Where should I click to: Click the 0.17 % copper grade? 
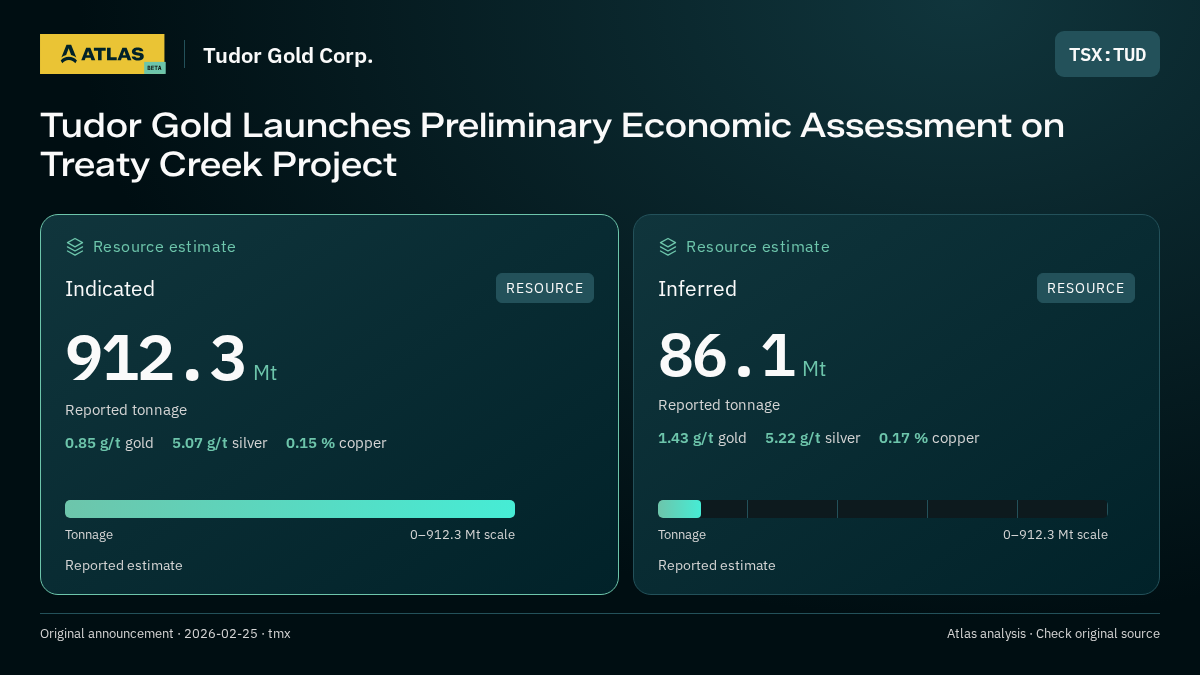coord(929,438)
